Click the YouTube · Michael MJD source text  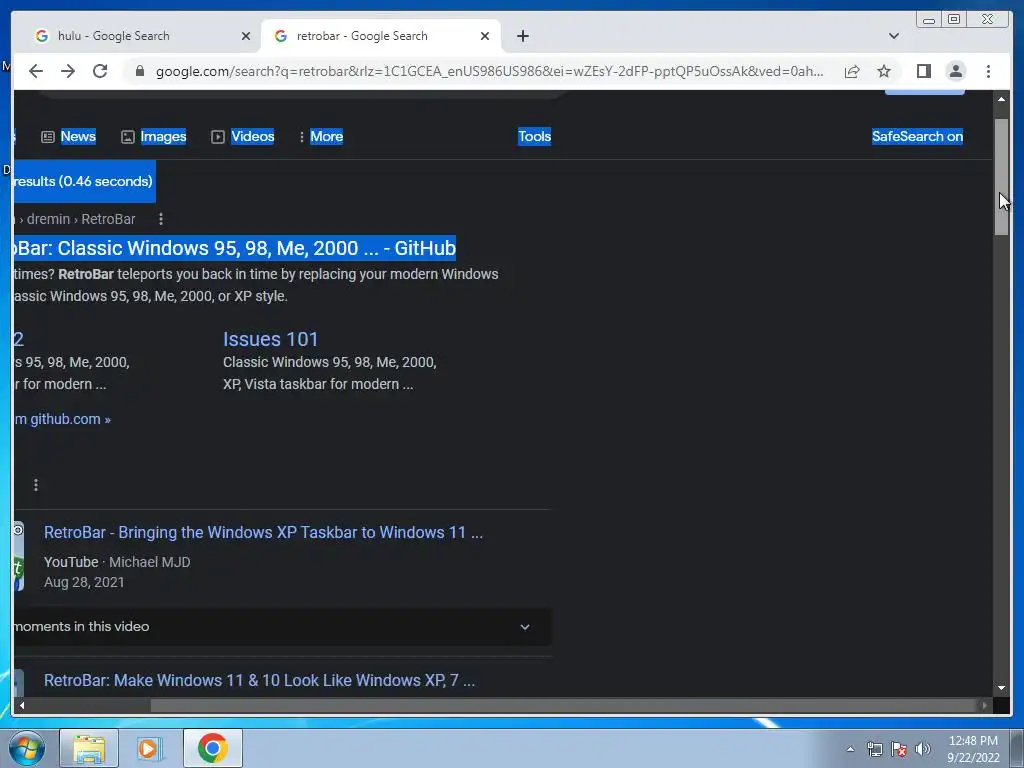tap(117, 562)
